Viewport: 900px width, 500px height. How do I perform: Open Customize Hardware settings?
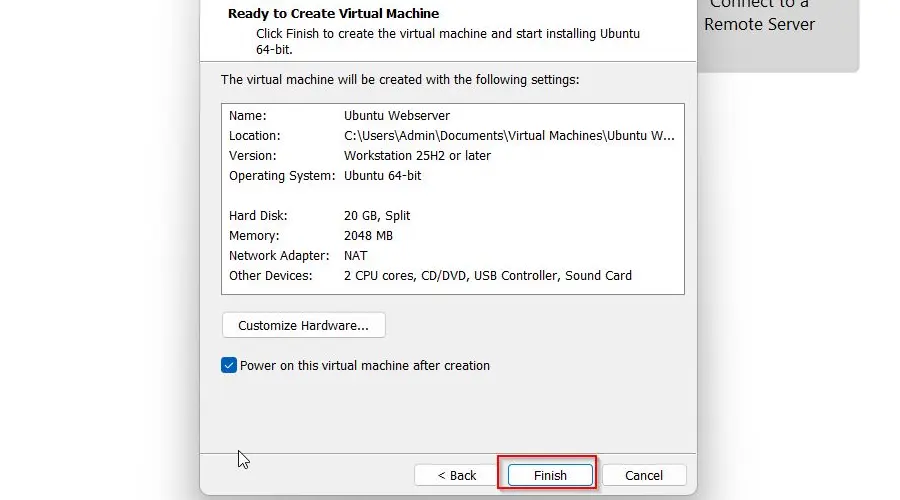click(303, 325)
